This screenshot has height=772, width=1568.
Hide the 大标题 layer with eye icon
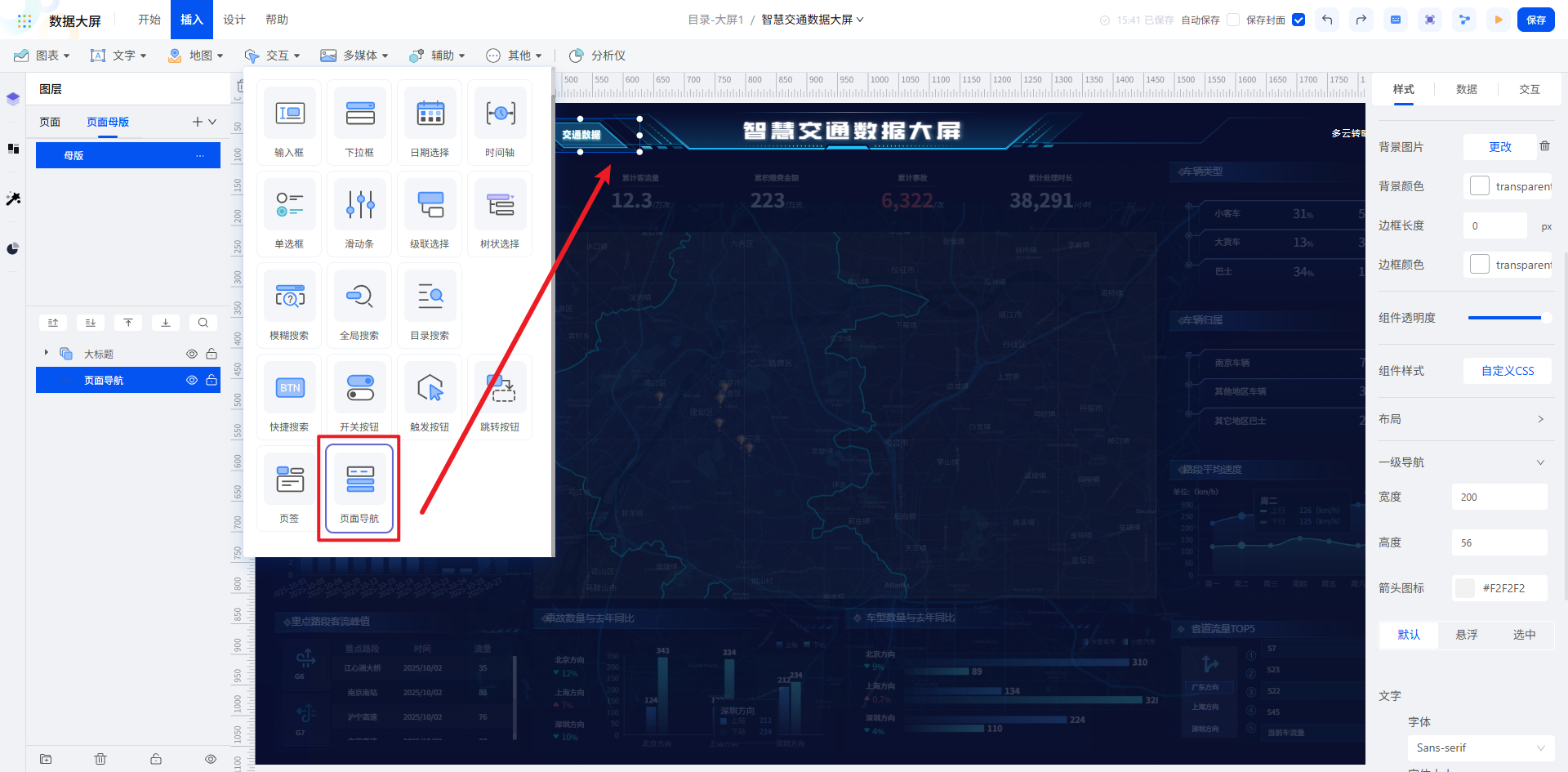[x=192, y=354]
